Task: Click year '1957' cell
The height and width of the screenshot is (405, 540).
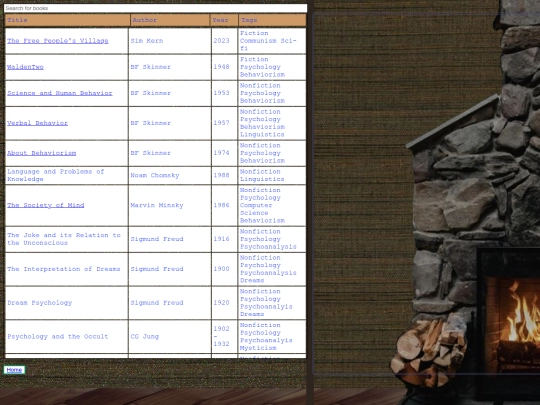Action: (225, 123)
